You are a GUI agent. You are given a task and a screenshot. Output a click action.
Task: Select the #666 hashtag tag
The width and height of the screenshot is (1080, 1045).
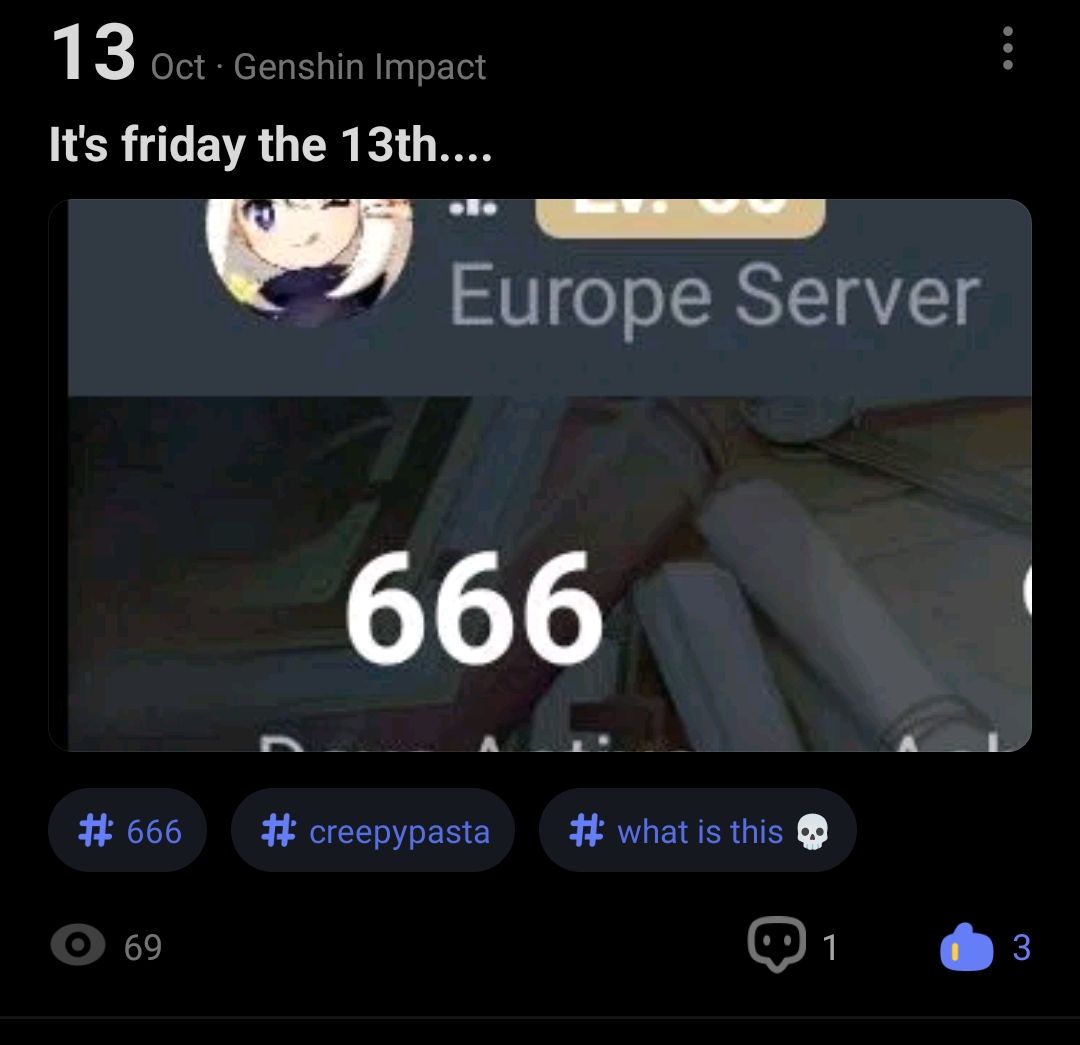[127, 830]
